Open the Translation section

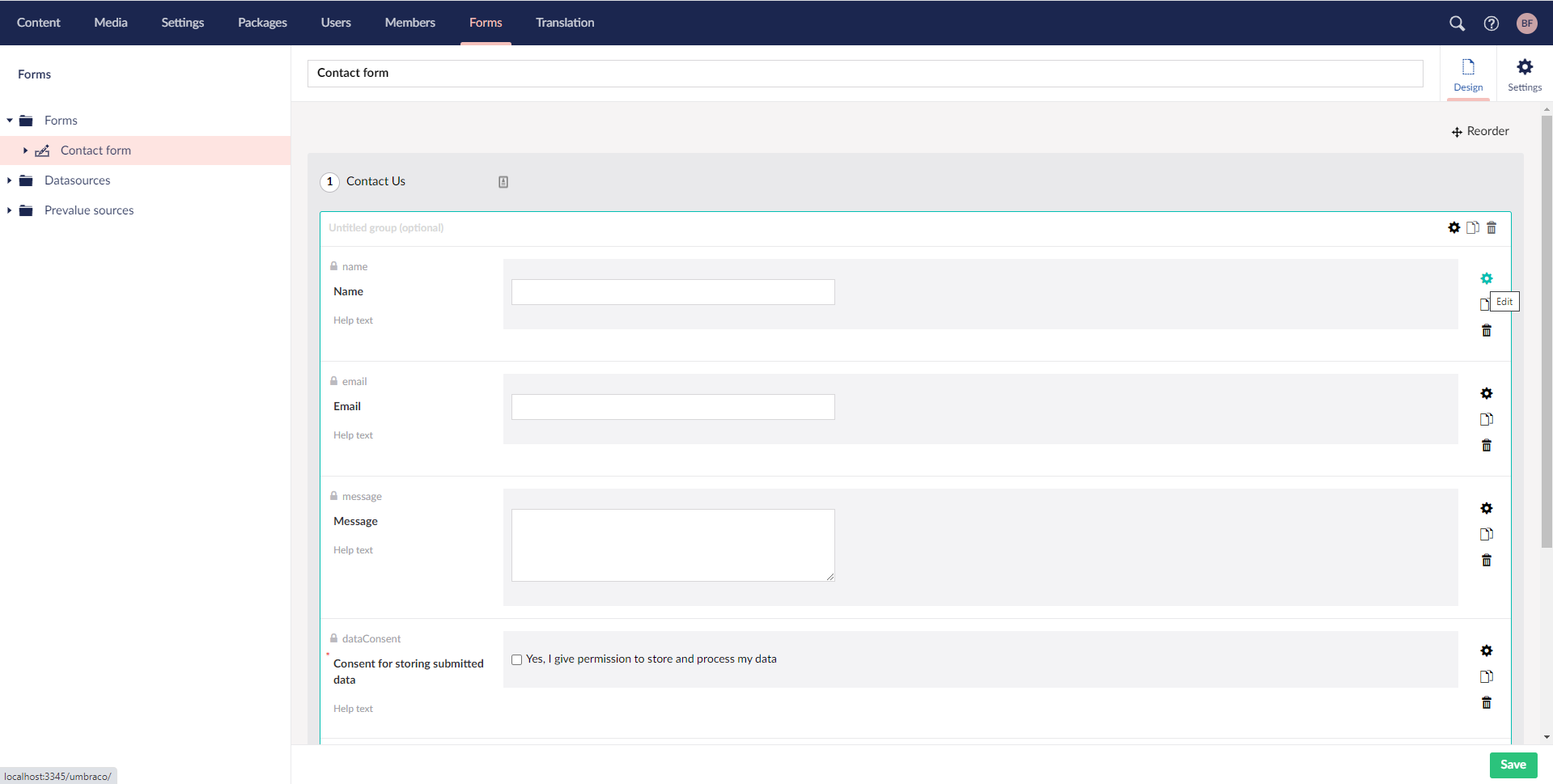point(564,23)
